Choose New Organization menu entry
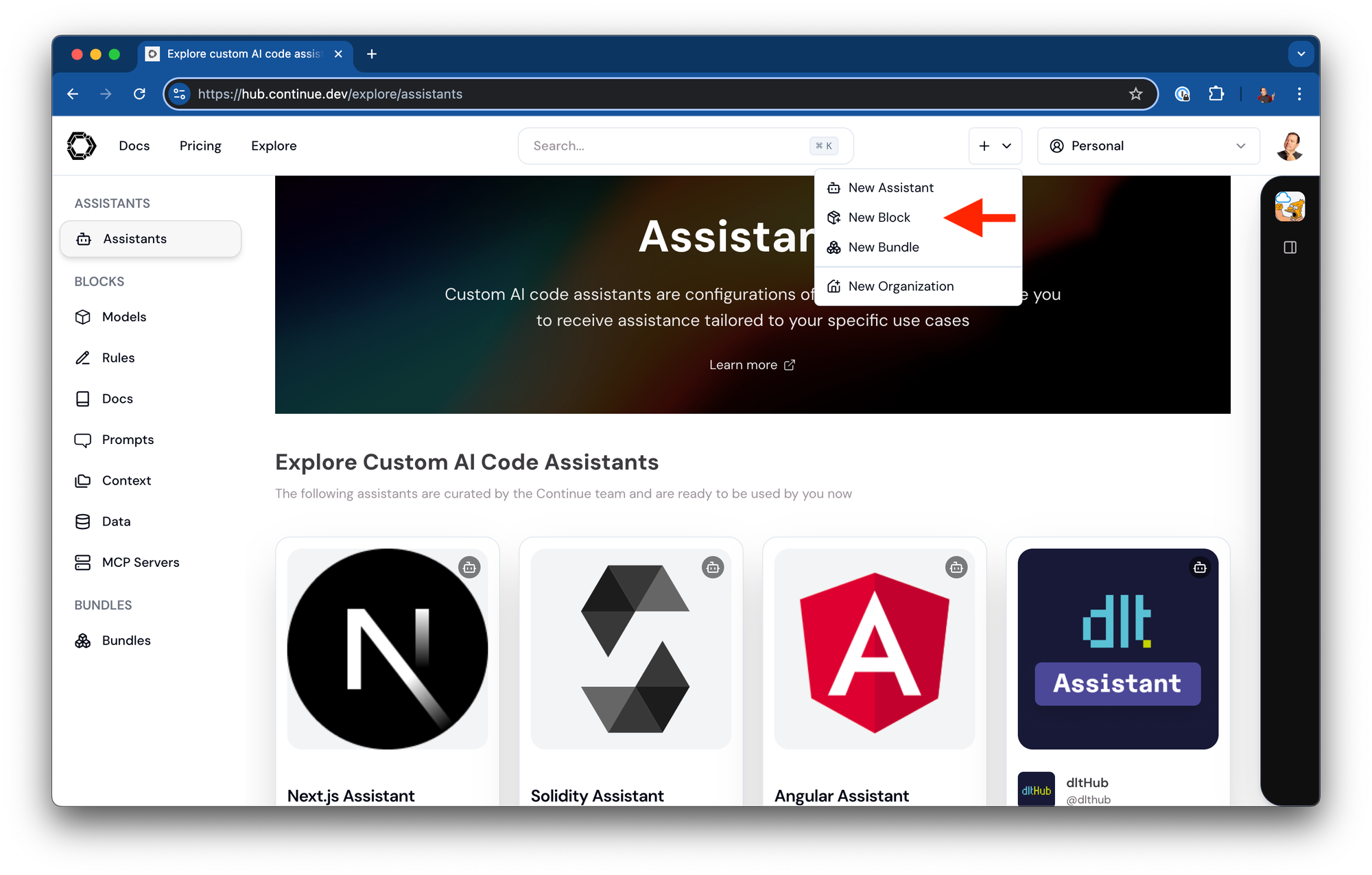 point(900,286)
